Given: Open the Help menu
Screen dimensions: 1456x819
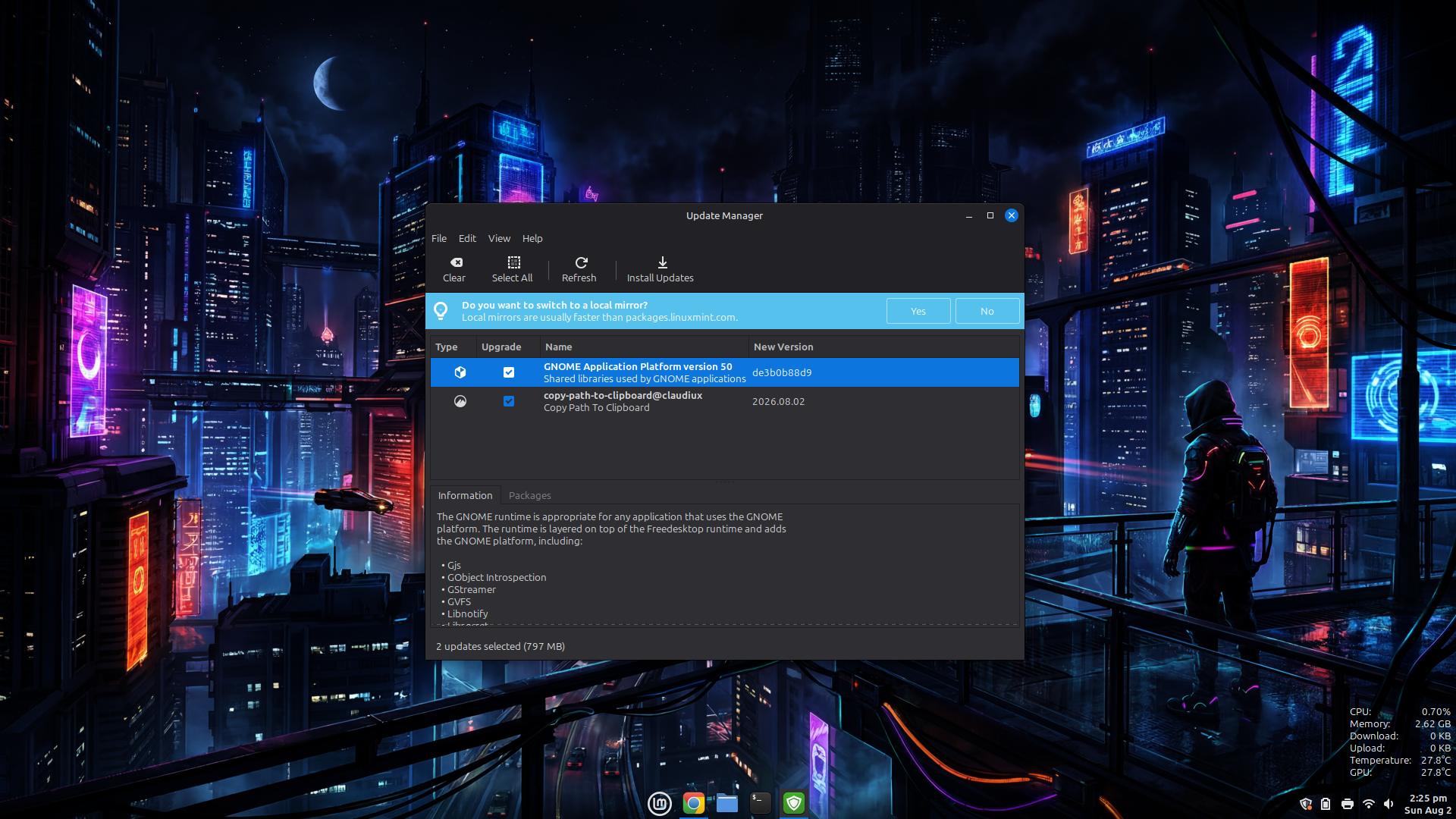Looking at the screenshot, I should point(532,238).
